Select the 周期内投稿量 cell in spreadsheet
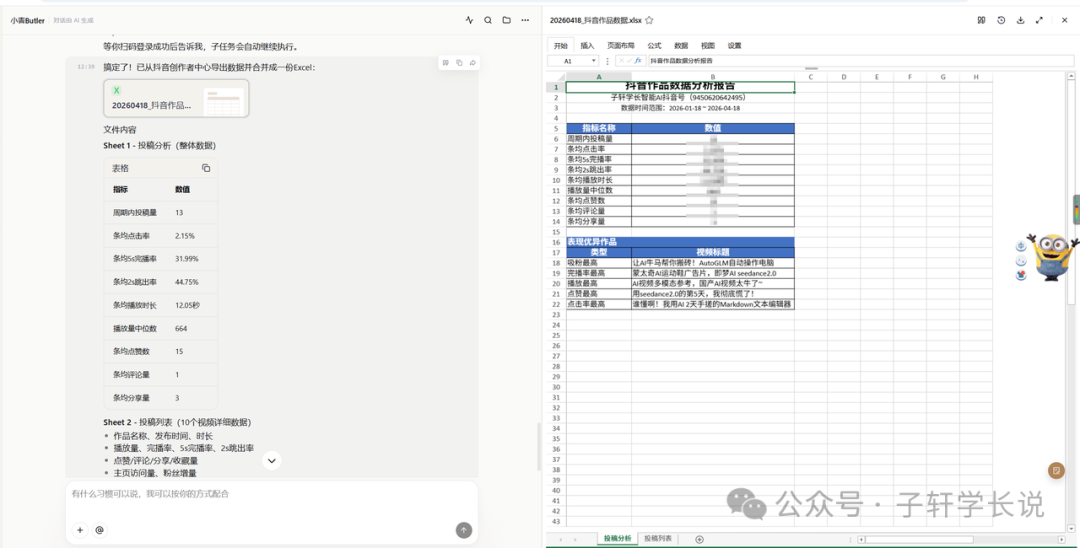Viewport: 1080px width, 548px height. [599, 138]
